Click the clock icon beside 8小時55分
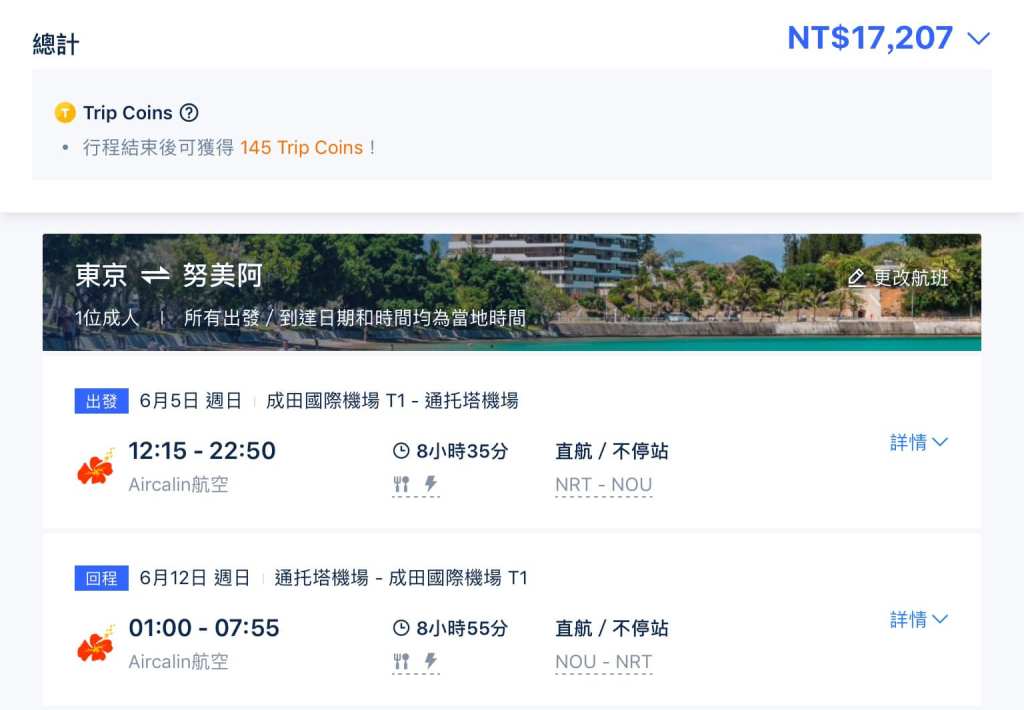 pyautogui.click(x=401, y=629)
